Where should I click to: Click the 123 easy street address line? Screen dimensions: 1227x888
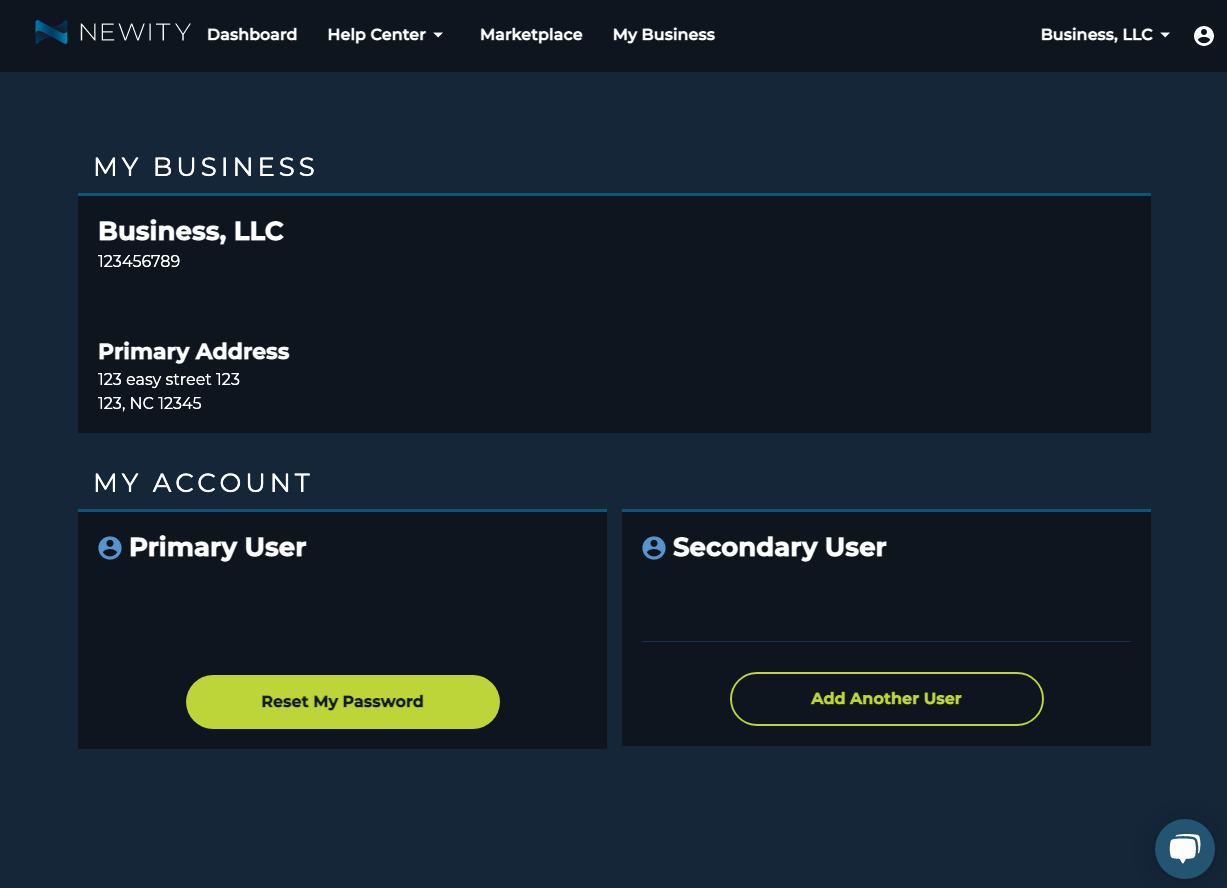coord(169,380)
